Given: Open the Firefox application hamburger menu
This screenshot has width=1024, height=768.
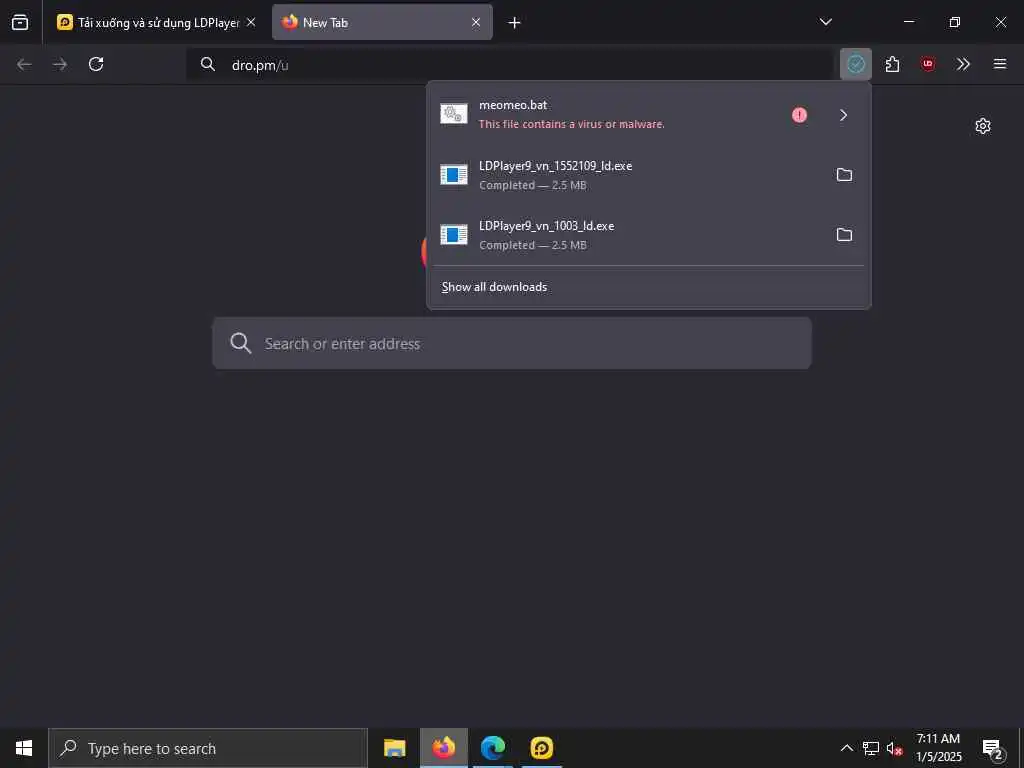Looking at the screenshot, I should [1000, 64].
